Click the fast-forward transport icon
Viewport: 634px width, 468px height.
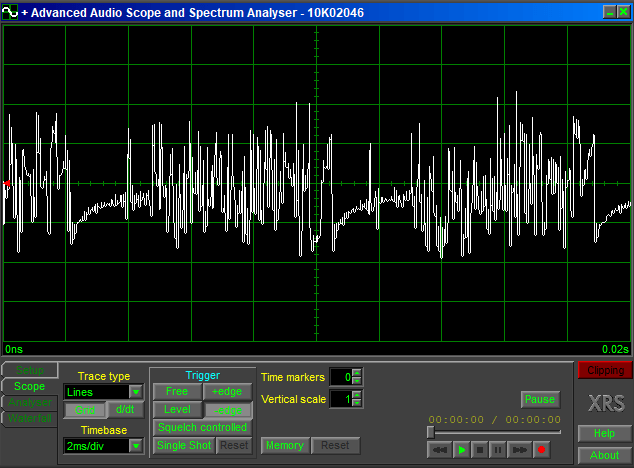click(x=519, y=450)
